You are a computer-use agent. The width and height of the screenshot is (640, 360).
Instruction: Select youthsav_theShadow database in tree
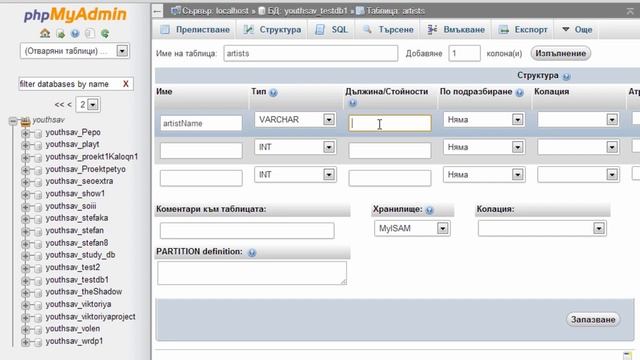(84, 291)
